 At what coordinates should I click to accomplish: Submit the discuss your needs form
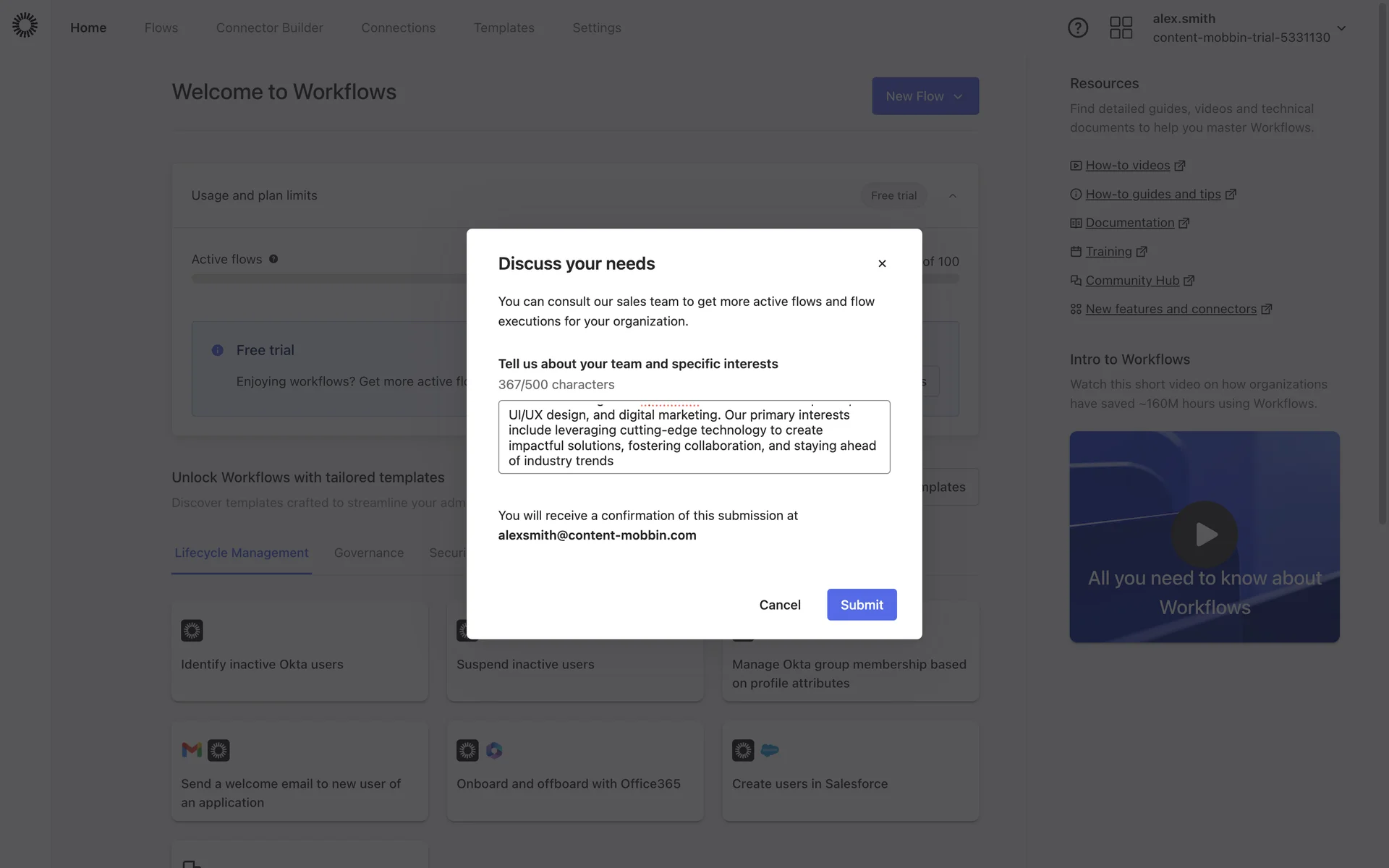click(861, 605)
